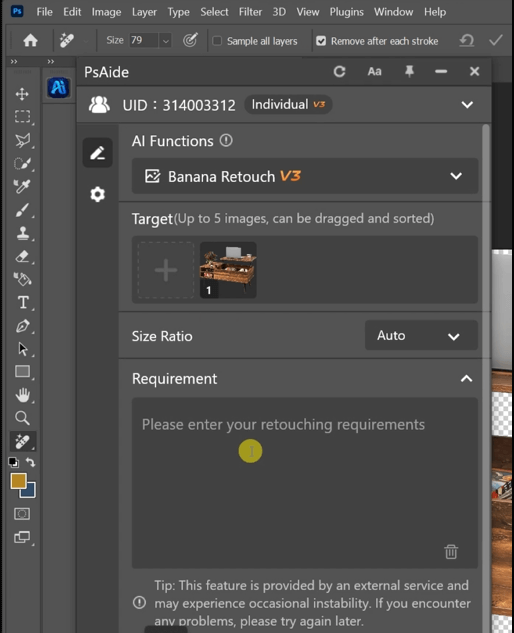
Task: Add a target image with plus box
Action: (x=166, y=270)
